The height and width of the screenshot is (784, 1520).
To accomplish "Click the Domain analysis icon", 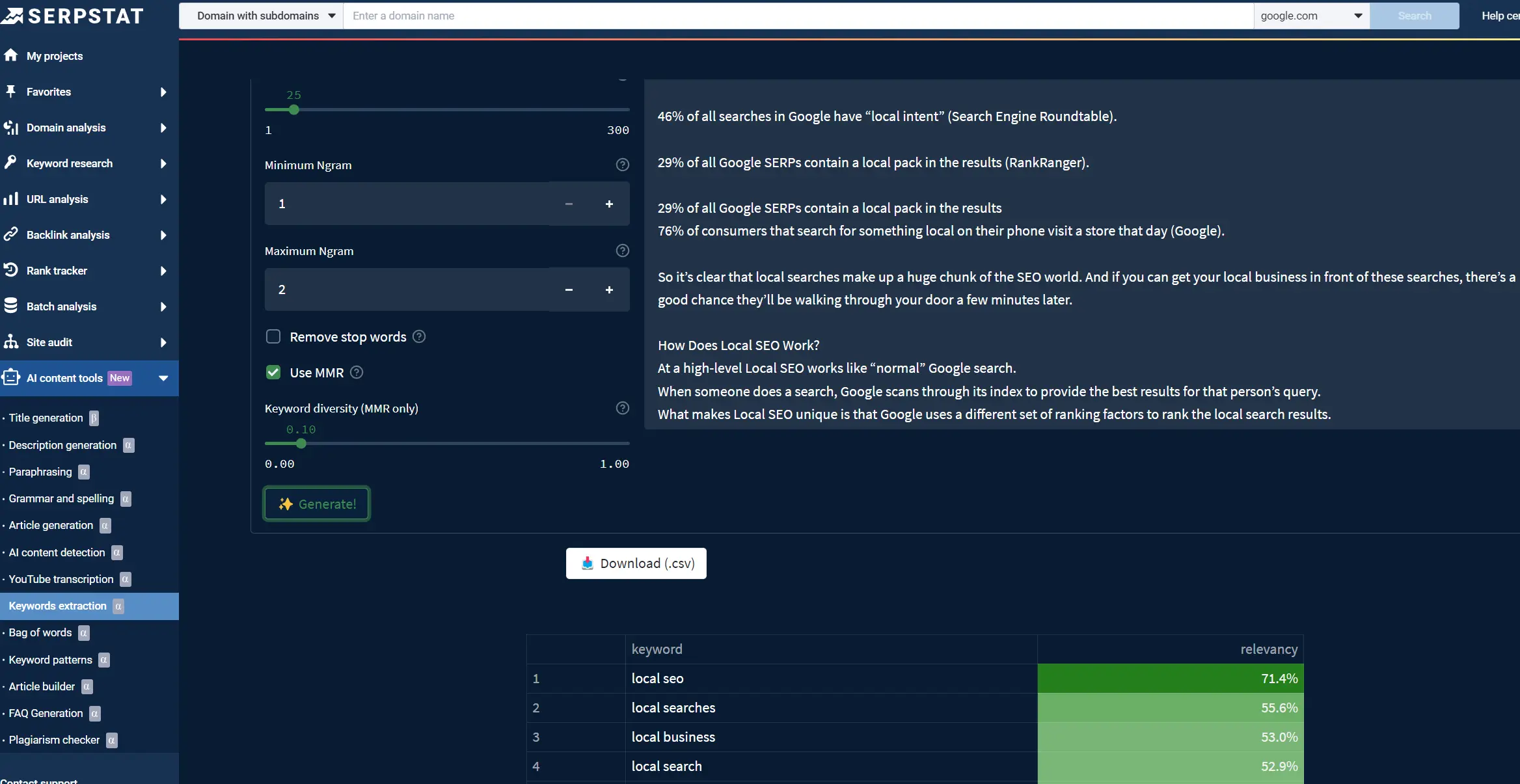I will (x=10, y=127).
